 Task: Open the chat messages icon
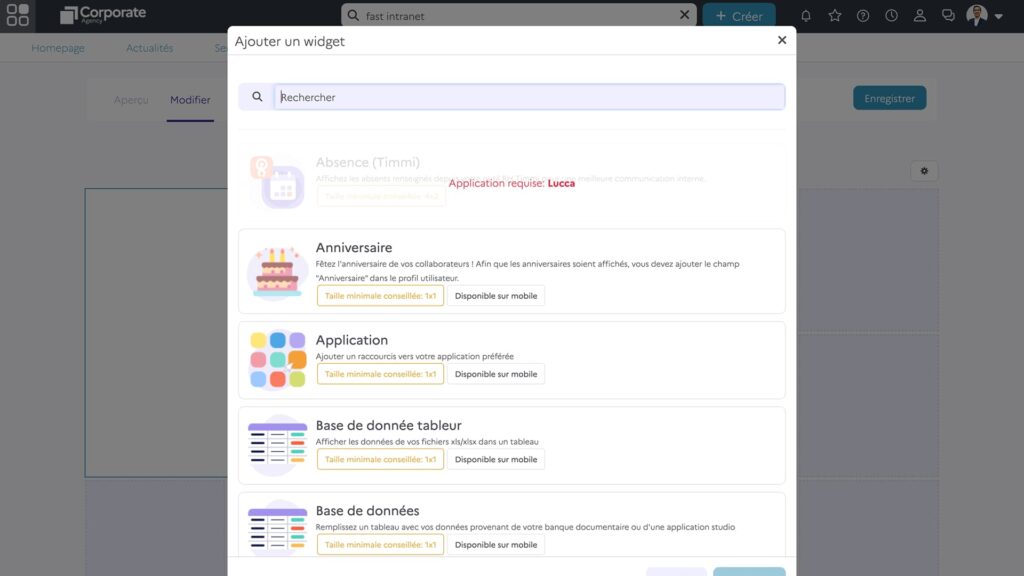948,16
